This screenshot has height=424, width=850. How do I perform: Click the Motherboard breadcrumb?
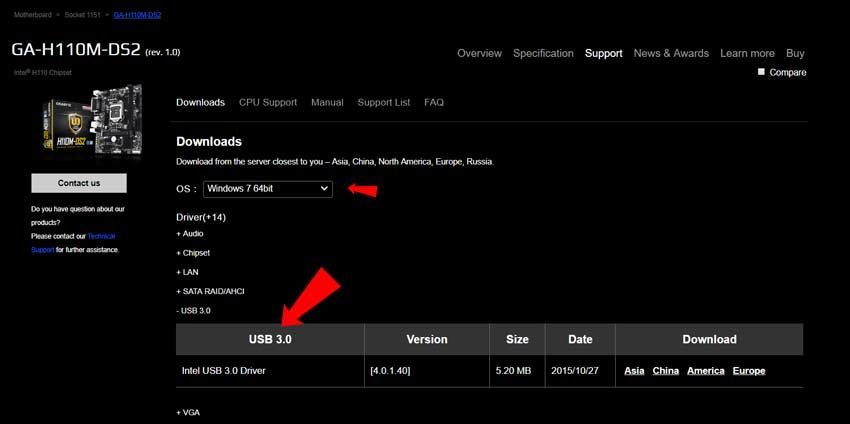(33, 15)
